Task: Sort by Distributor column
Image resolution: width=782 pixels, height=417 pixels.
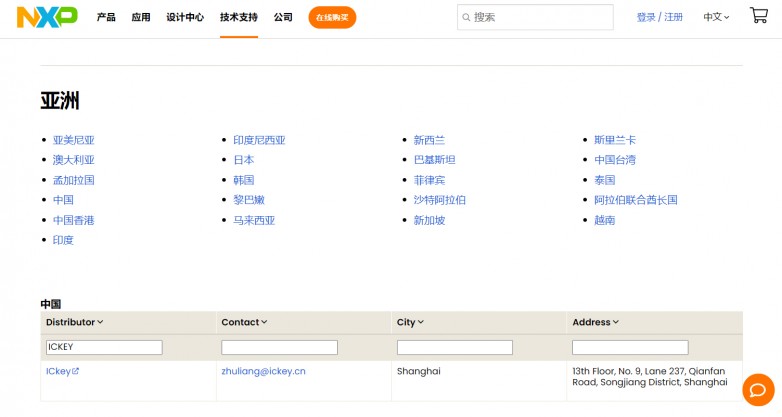Action: [75, 322]
